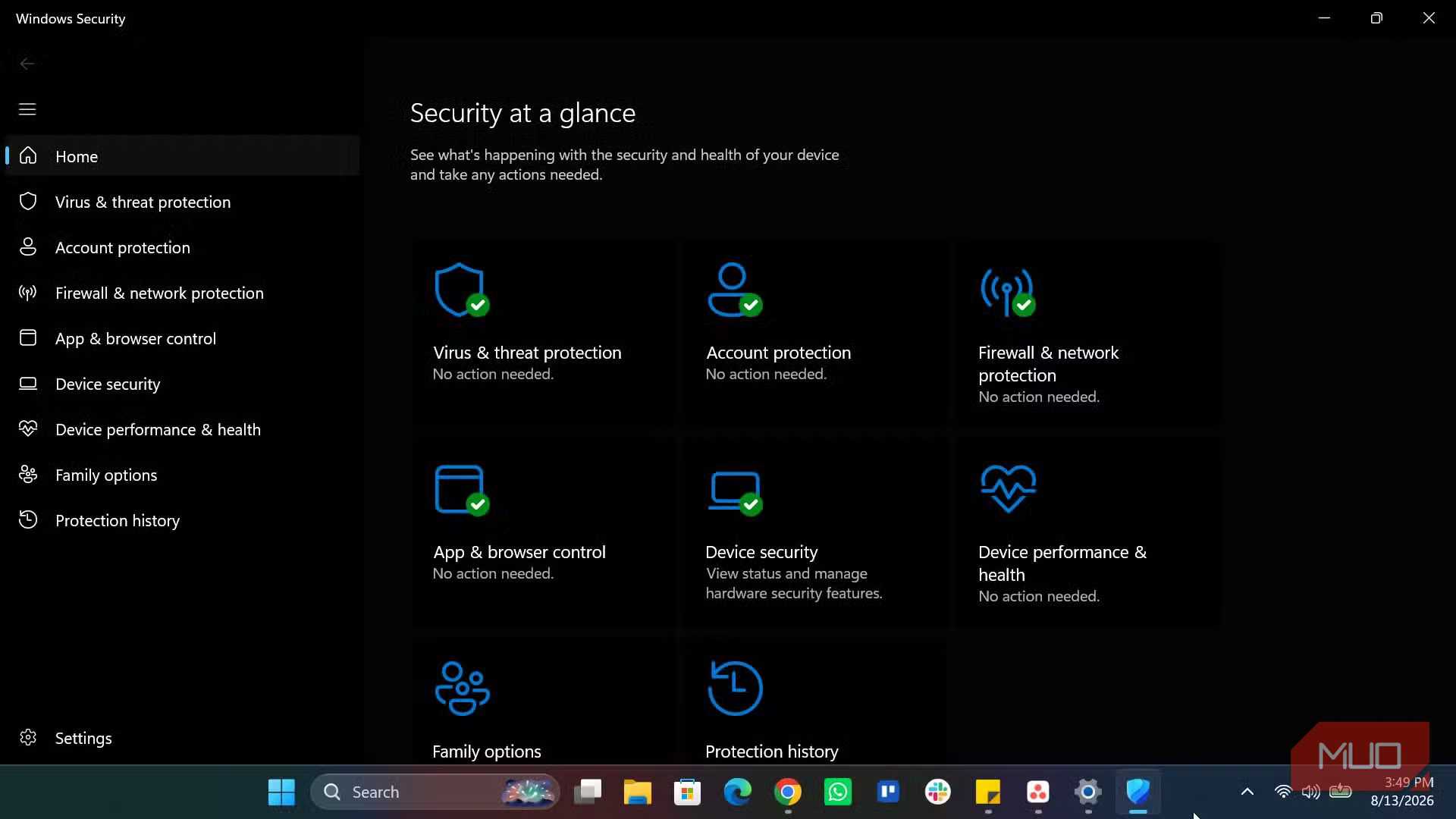
Task: Click the shield icon beside Virus & threat protection in sidebar
Action: point(28,201)
